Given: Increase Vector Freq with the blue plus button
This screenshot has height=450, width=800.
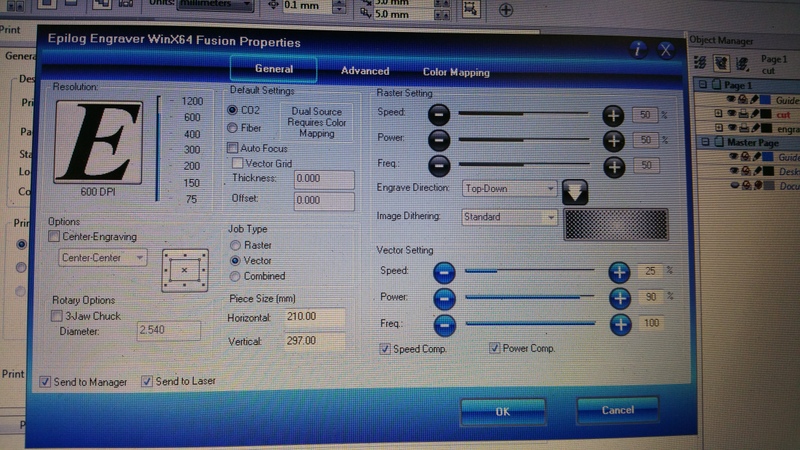Looking at the screenshot, I should [x=620, y=324].
